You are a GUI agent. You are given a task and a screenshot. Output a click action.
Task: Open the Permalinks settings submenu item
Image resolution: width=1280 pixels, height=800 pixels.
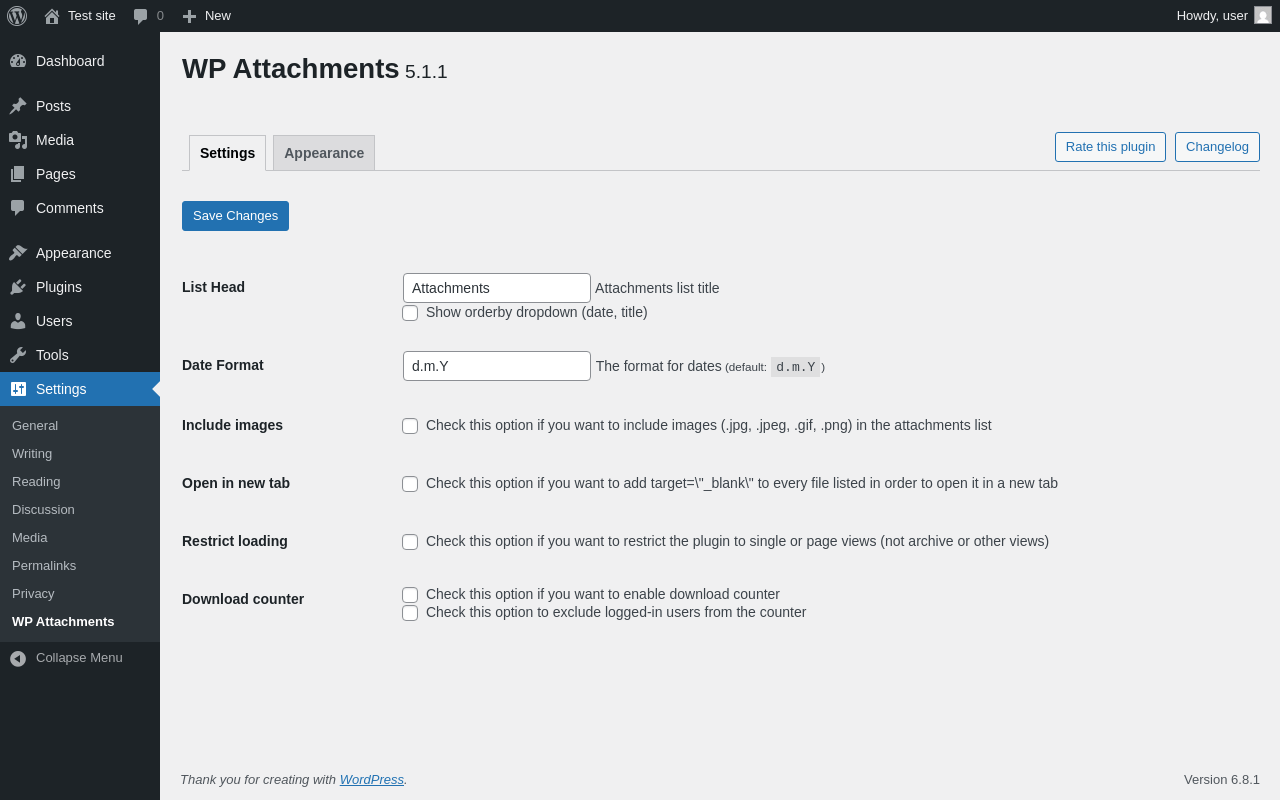44,566
